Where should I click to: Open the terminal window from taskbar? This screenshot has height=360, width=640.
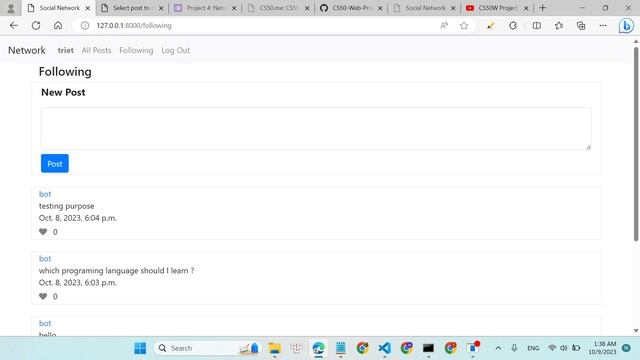[428, 348]
